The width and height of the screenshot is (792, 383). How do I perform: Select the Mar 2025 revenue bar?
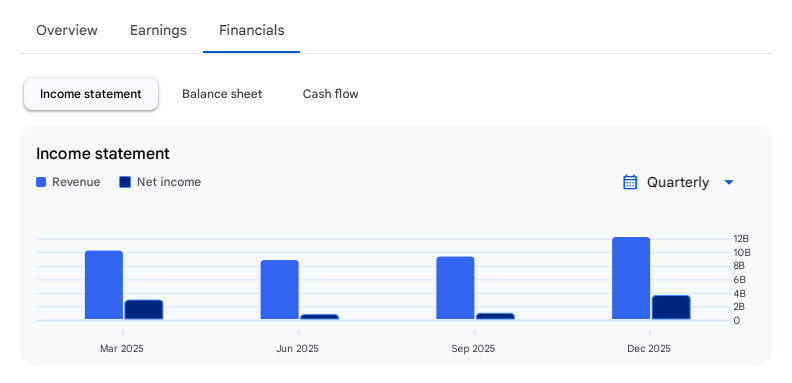104,285
